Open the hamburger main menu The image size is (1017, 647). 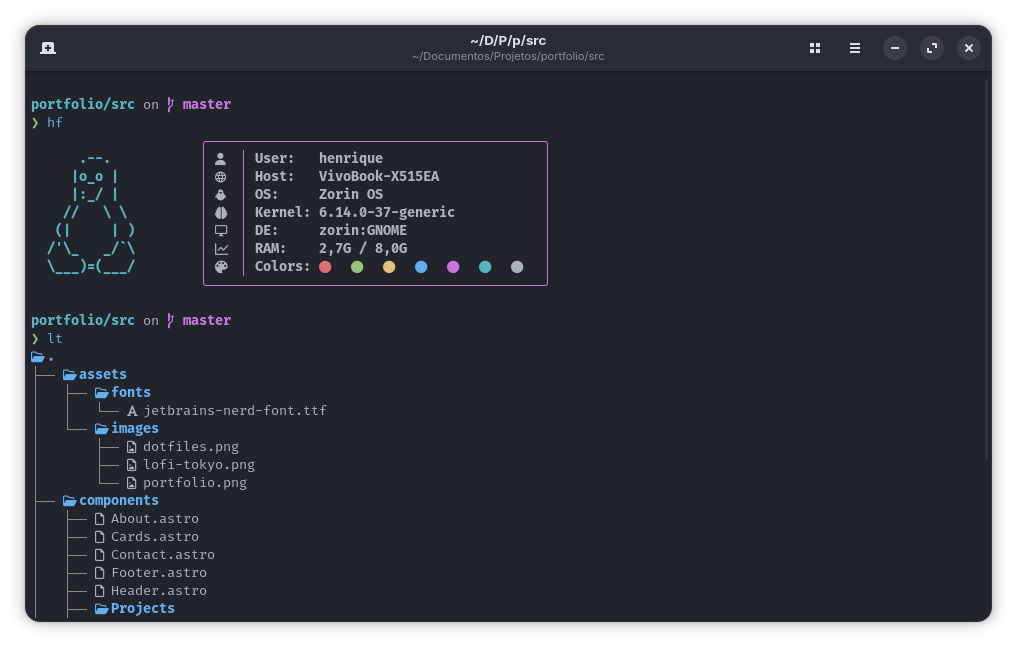[x=855, y=48]
